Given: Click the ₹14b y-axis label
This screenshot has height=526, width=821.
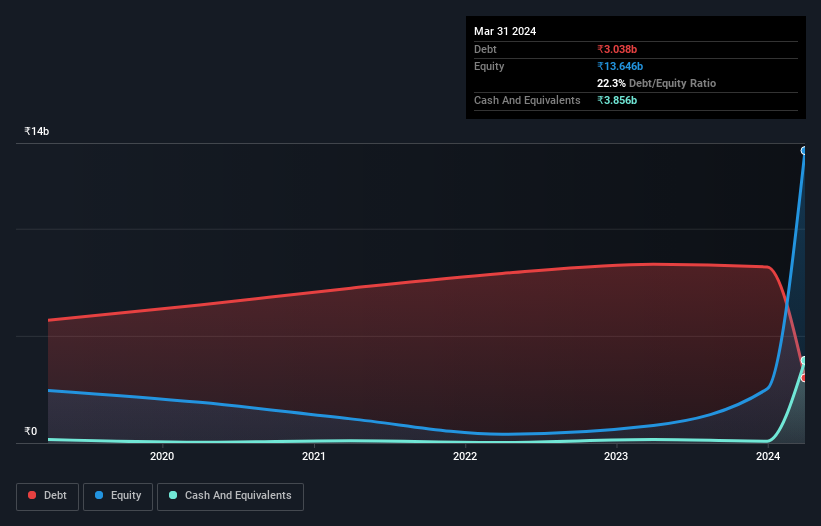Looking at the screenshot, I should pyautogui.click(x=37, y=131).
